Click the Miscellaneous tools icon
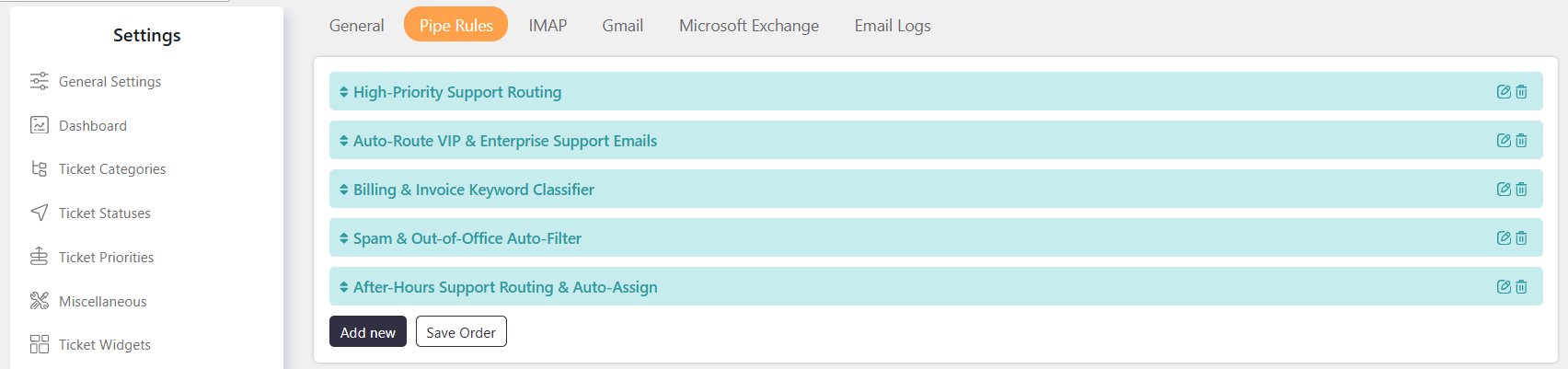The width and height of the screenshot is (1568, 369). (40, 301)
